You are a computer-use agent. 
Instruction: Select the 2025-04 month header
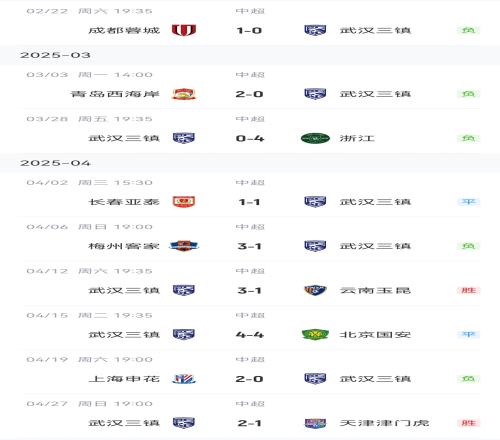(55, 163)
